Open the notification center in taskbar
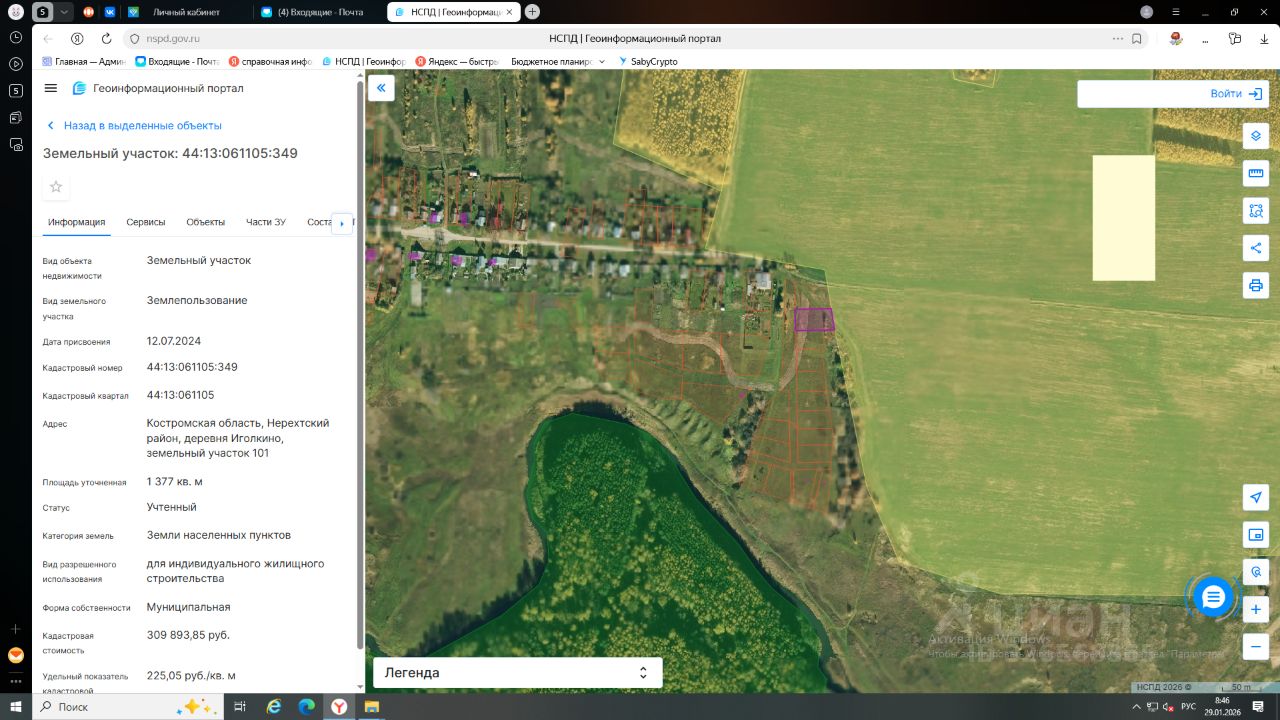 click(1258, 706)
